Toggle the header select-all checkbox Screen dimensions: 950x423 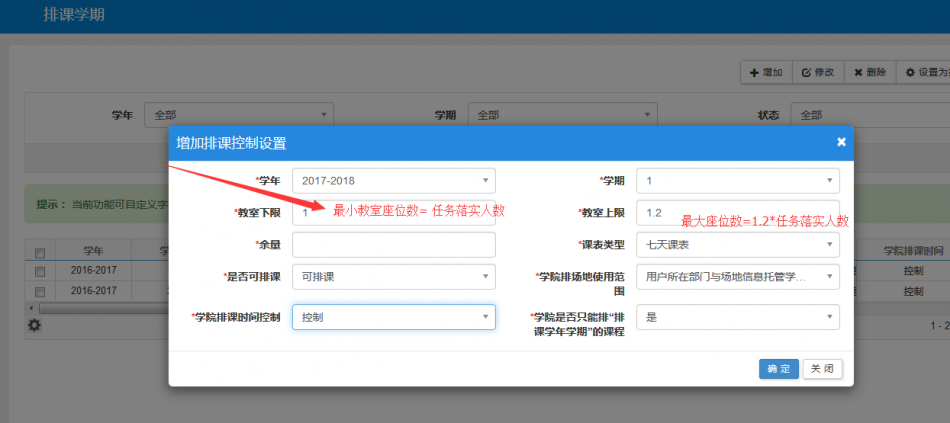40,252
